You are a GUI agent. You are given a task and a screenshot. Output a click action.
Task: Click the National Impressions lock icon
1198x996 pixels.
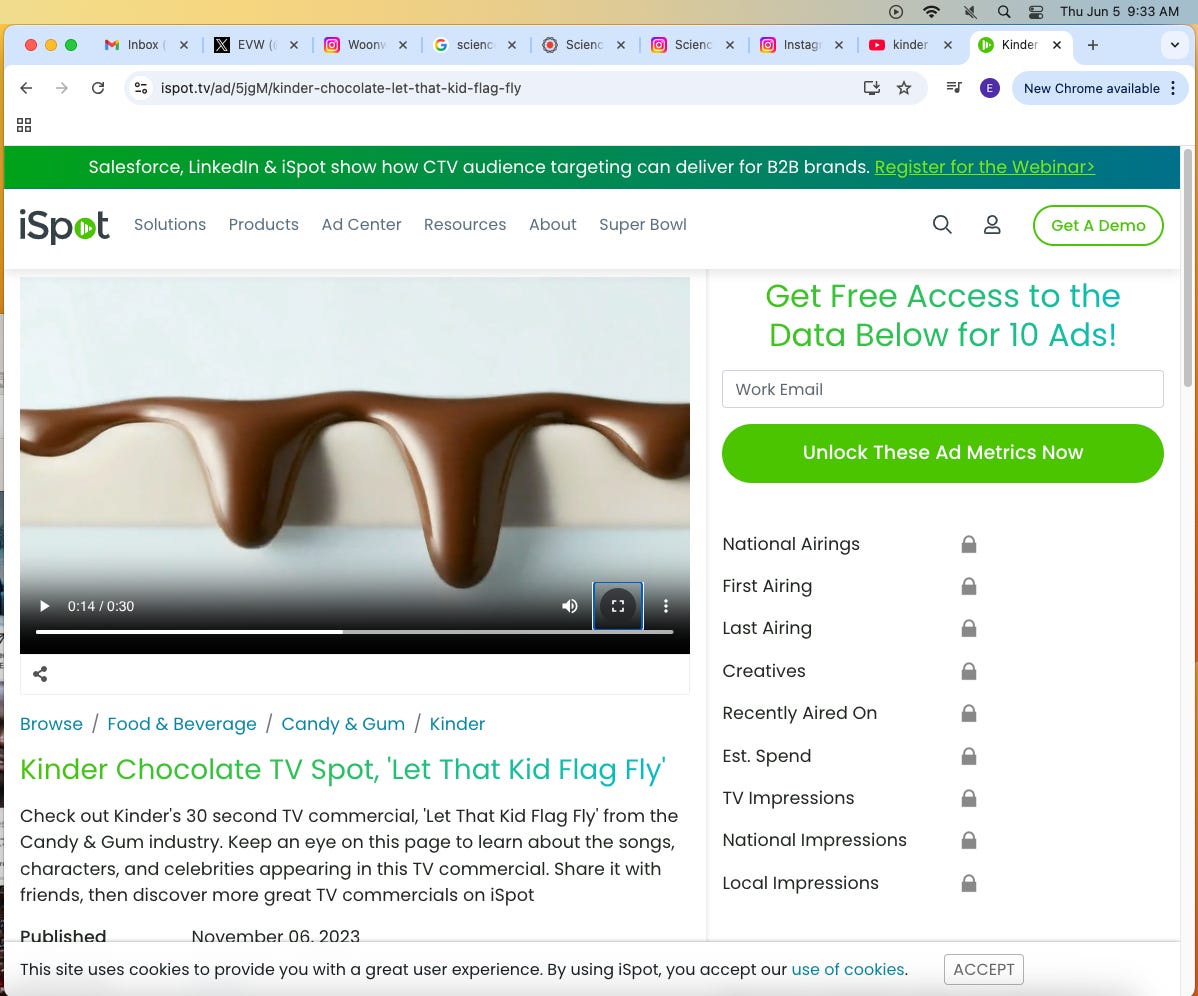pyautogui.click(x=969, y=840)
